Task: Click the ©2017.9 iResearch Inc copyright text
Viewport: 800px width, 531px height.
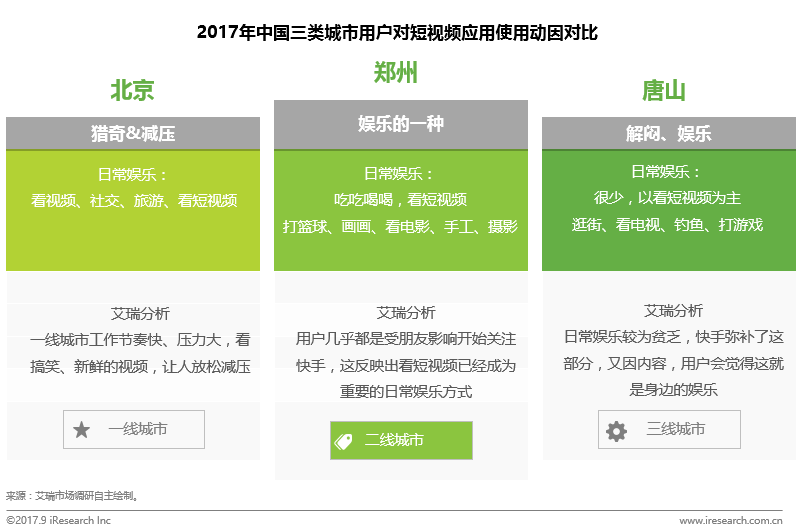Action: pyautogui.click(x=58, y=520)
